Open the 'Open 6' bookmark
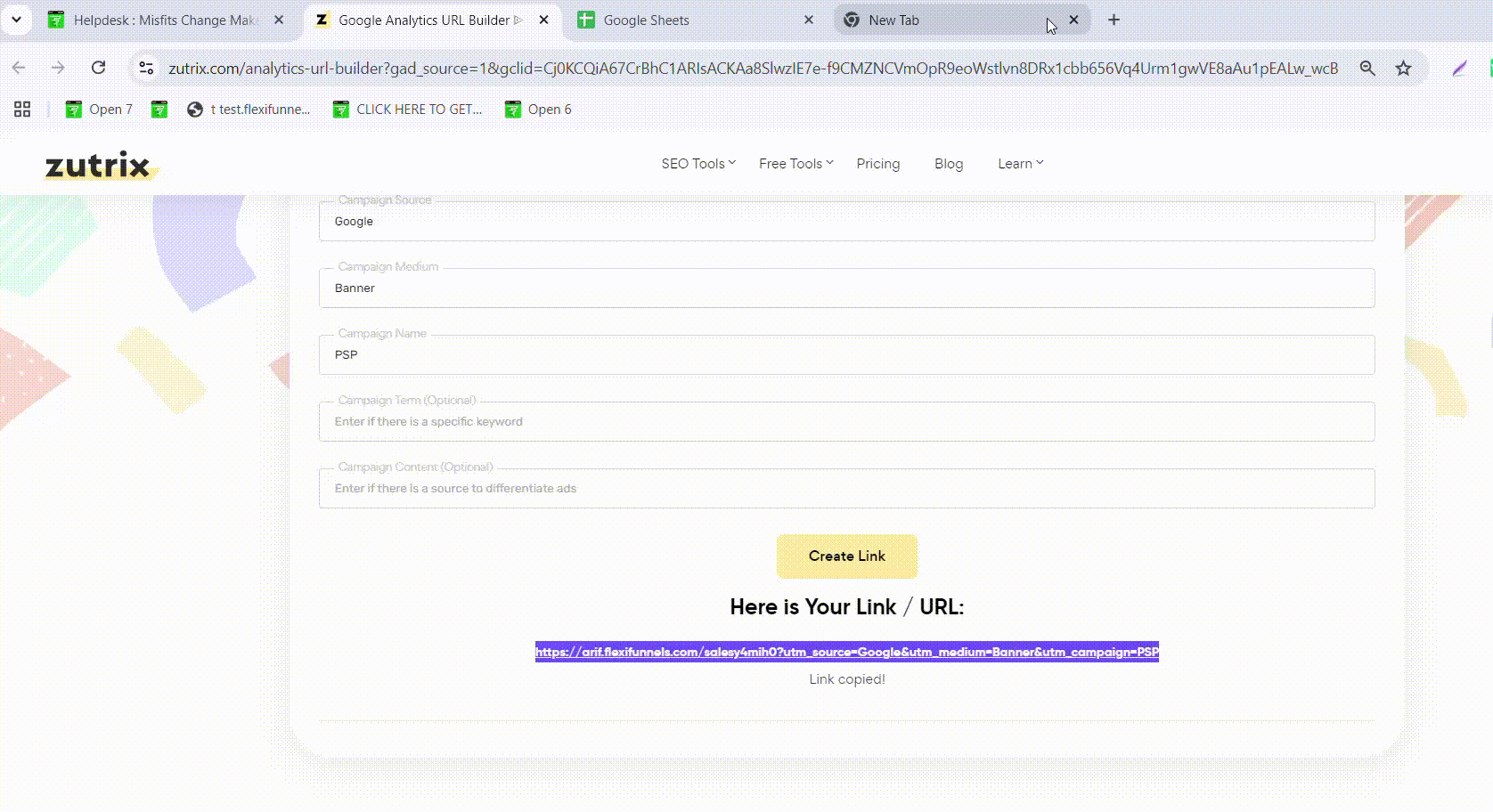 [x=538, y=109]
